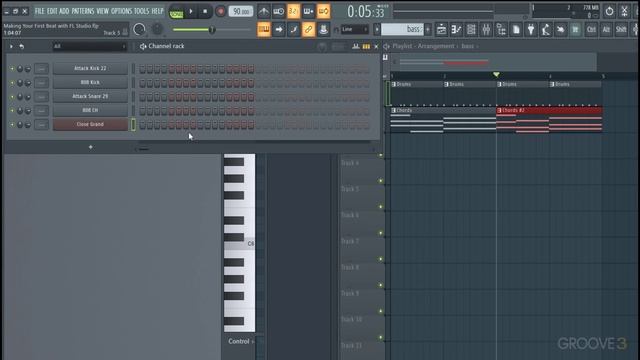The height and width of the screenshot is (360, 640).
Task: Open the FILE menu
Action: (40, 11)
